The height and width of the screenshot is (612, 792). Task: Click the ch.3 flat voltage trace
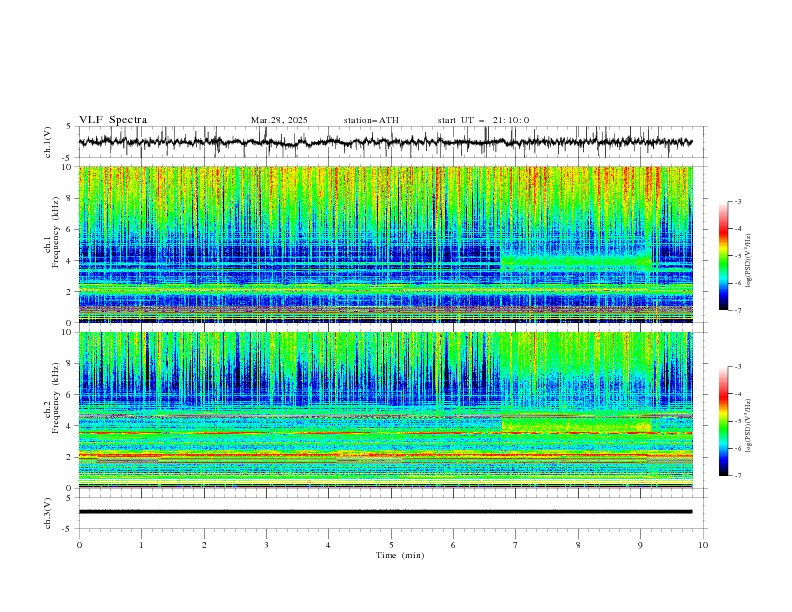pyautogui.click(x=385, y=512)
